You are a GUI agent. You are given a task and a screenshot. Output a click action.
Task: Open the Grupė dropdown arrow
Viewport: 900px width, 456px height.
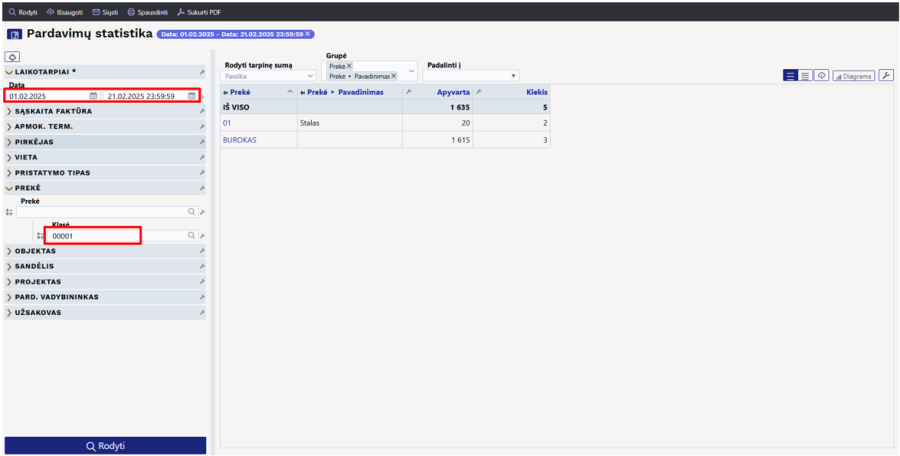pos(412,71)
